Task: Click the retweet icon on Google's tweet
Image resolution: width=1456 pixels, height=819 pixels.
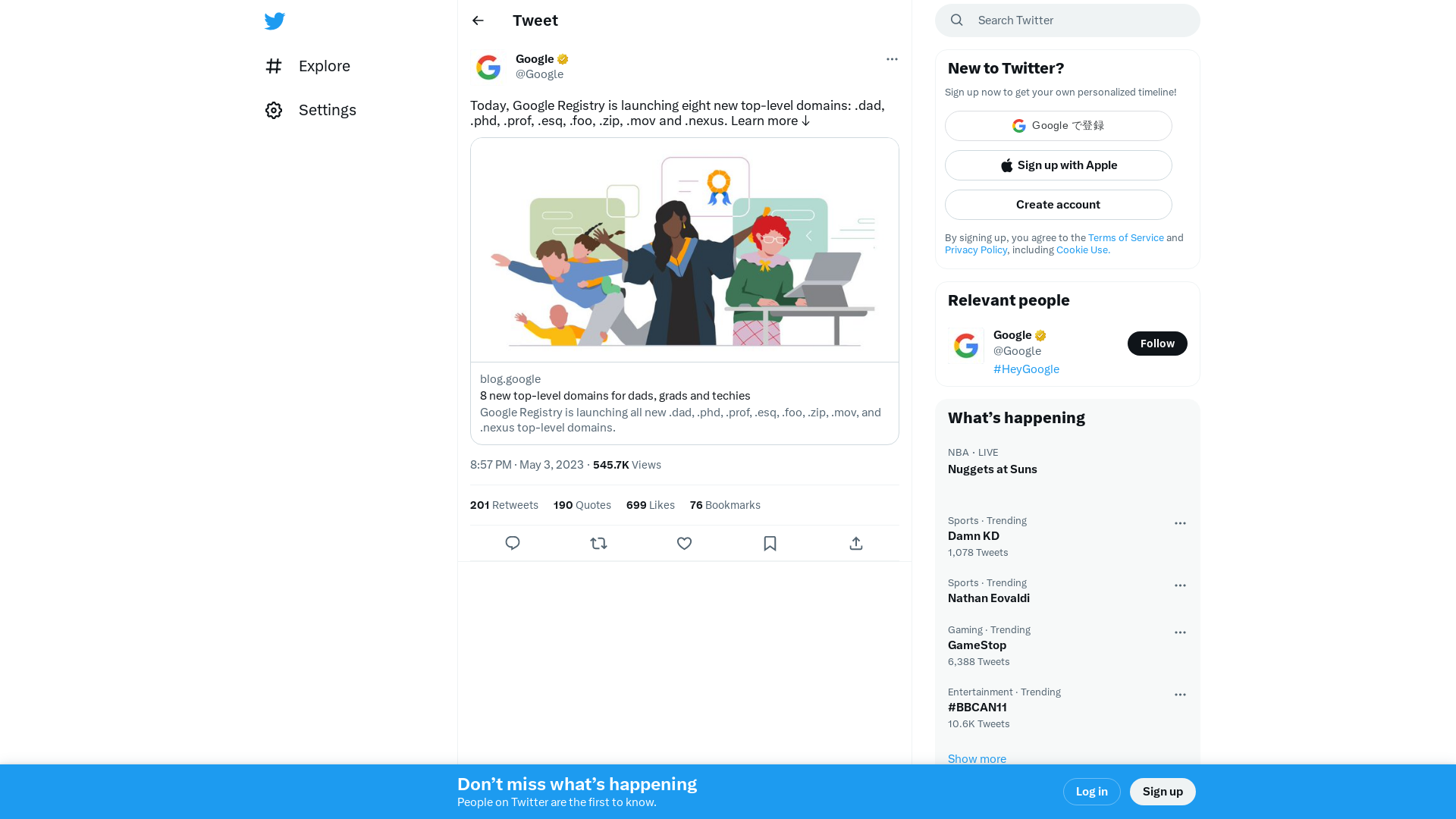Action: [x=598, y=543]
